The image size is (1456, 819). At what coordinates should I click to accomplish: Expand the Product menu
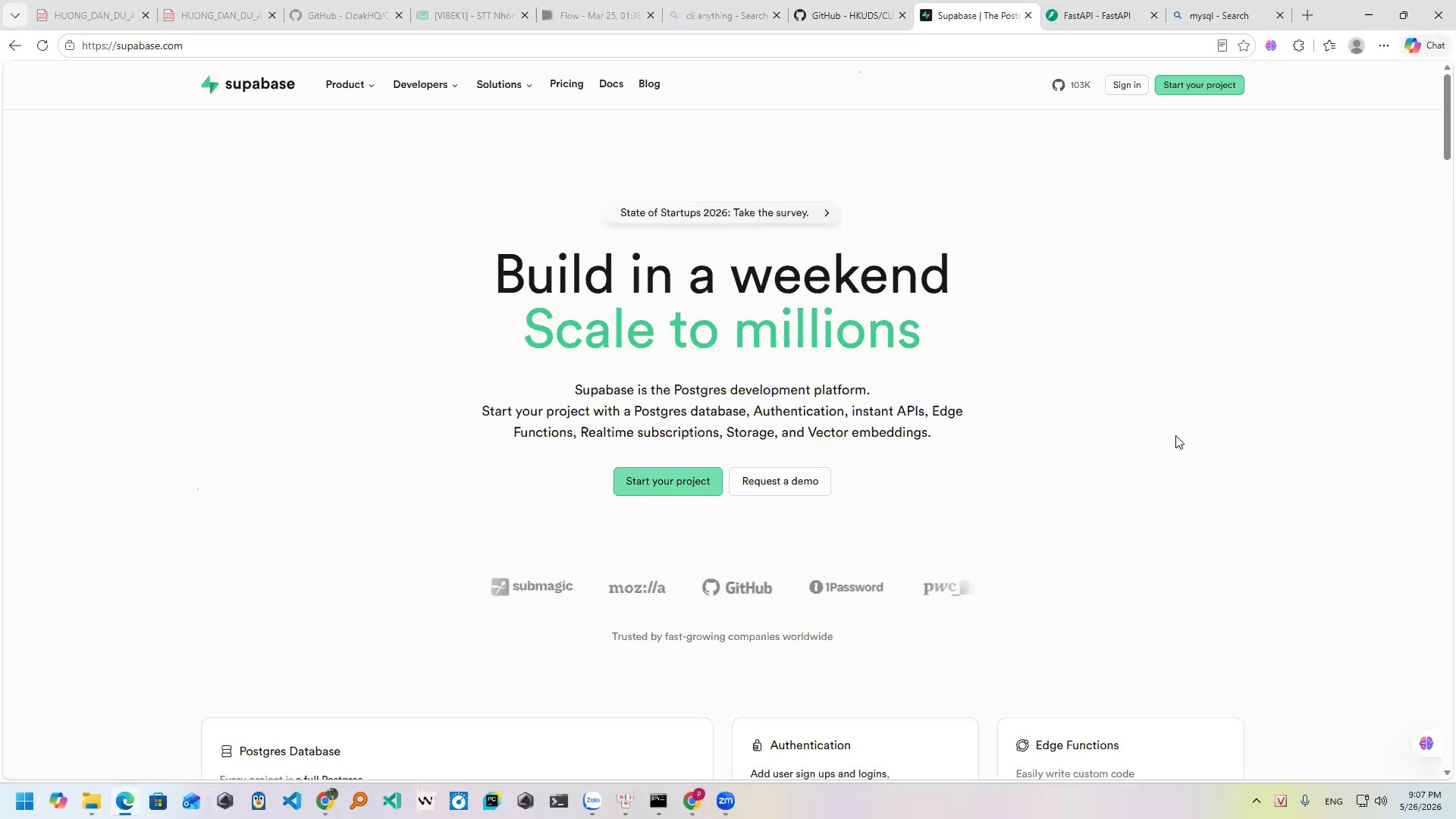350,84
